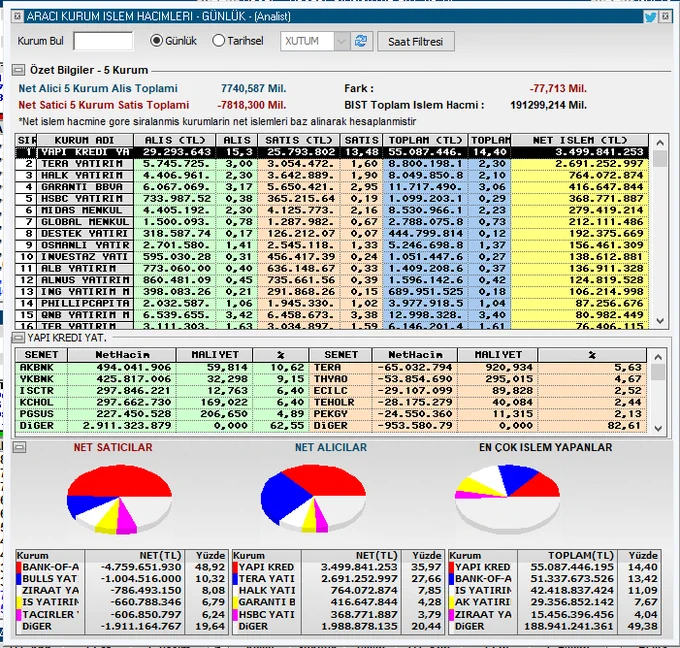Click TEHOLR in the net sell list

tap(334, 403)
